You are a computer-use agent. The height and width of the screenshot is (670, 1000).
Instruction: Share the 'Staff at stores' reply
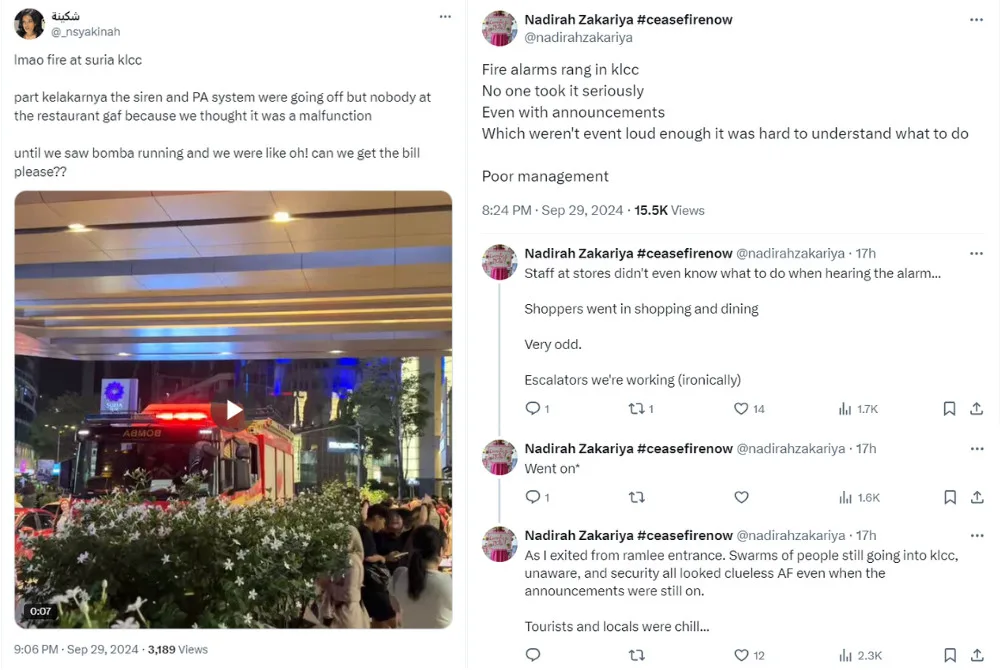(x=977, y=408)
